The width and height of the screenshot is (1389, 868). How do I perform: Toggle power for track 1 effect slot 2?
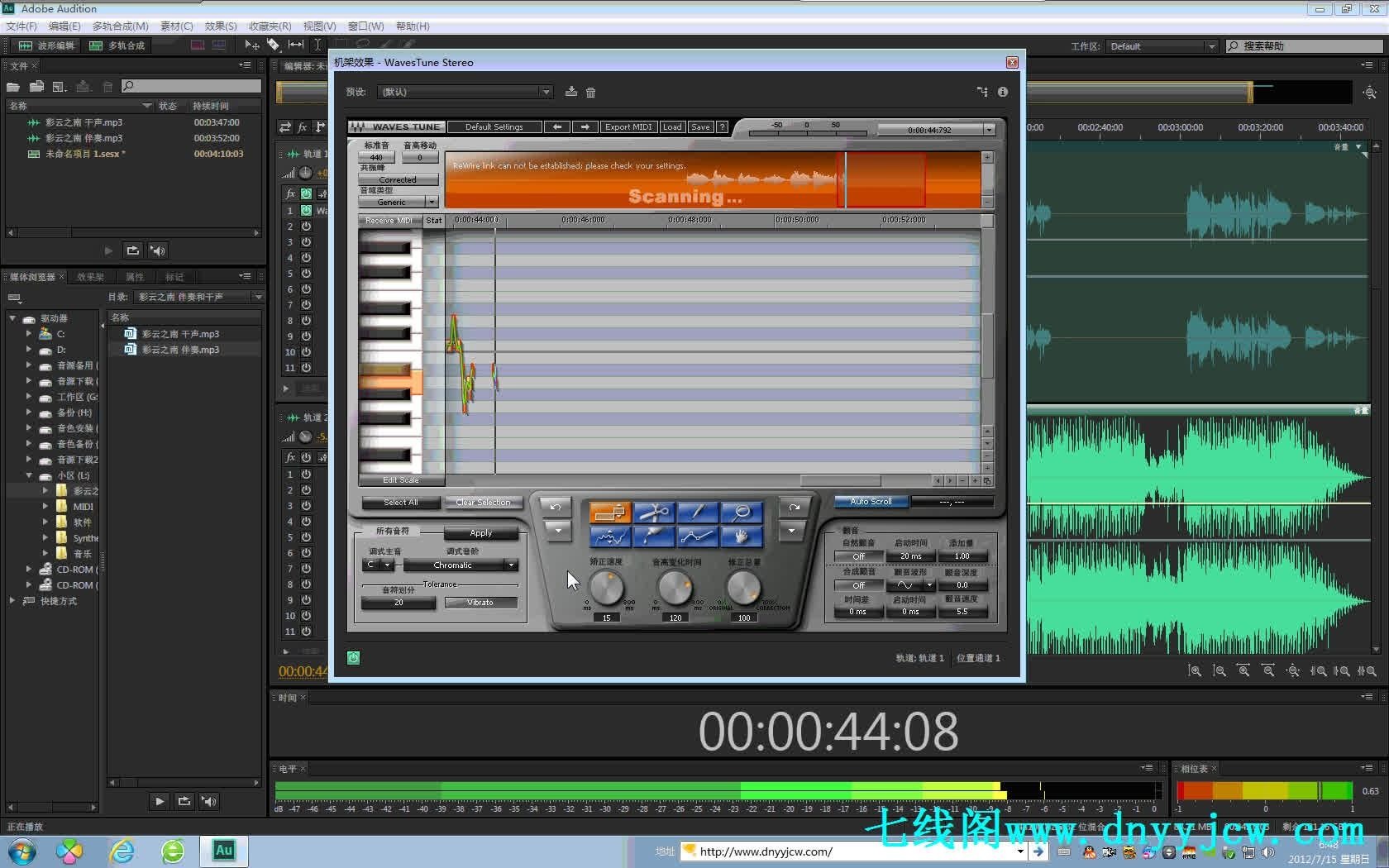(x=306, y=226)
